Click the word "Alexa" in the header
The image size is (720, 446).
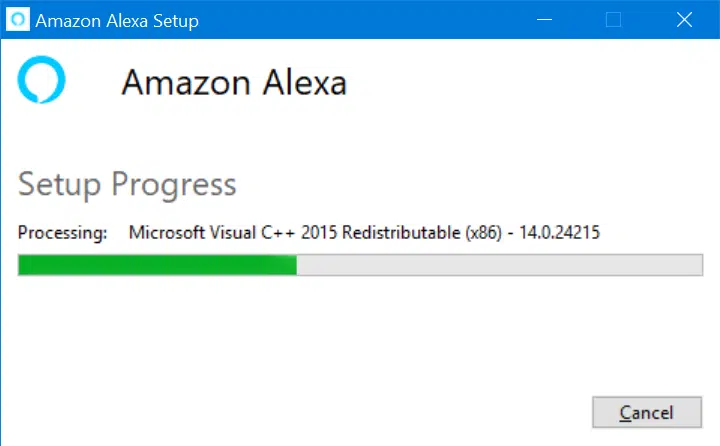[302, 82]
